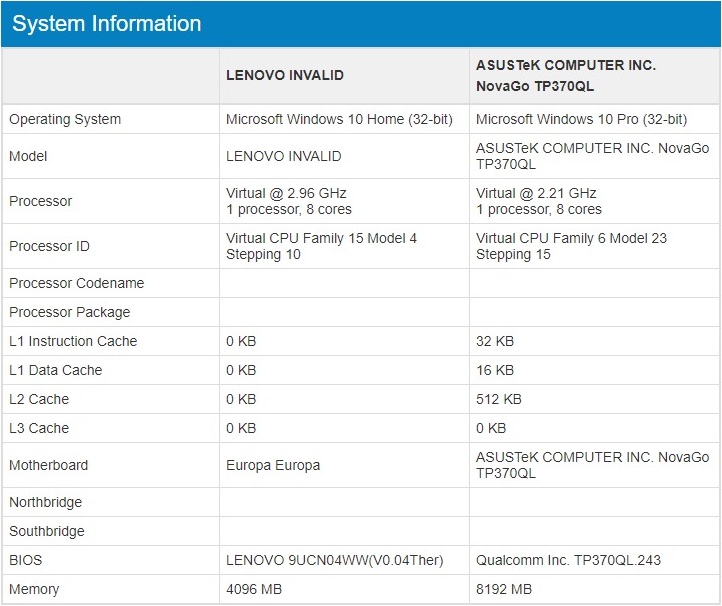Click the Operating System row label
Viewport: 722px width, 606px height.
tap(65, 119)
